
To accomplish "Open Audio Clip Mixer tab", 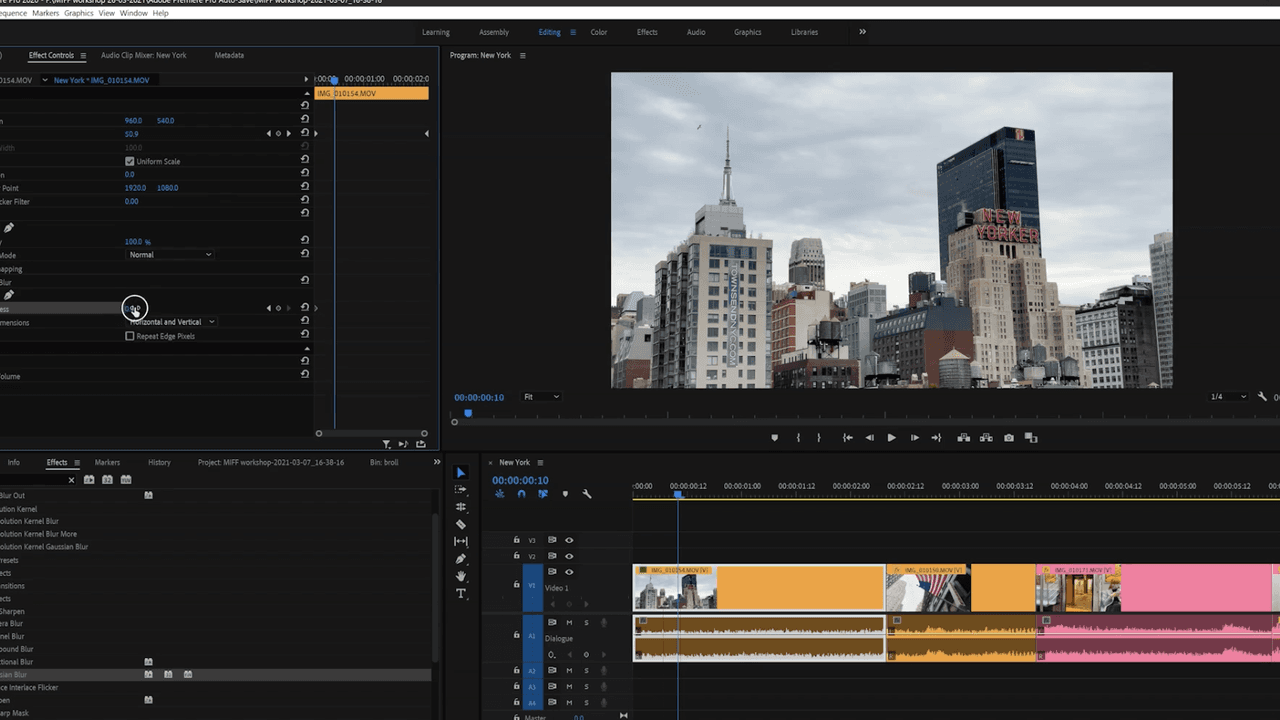I will (143, 55).
